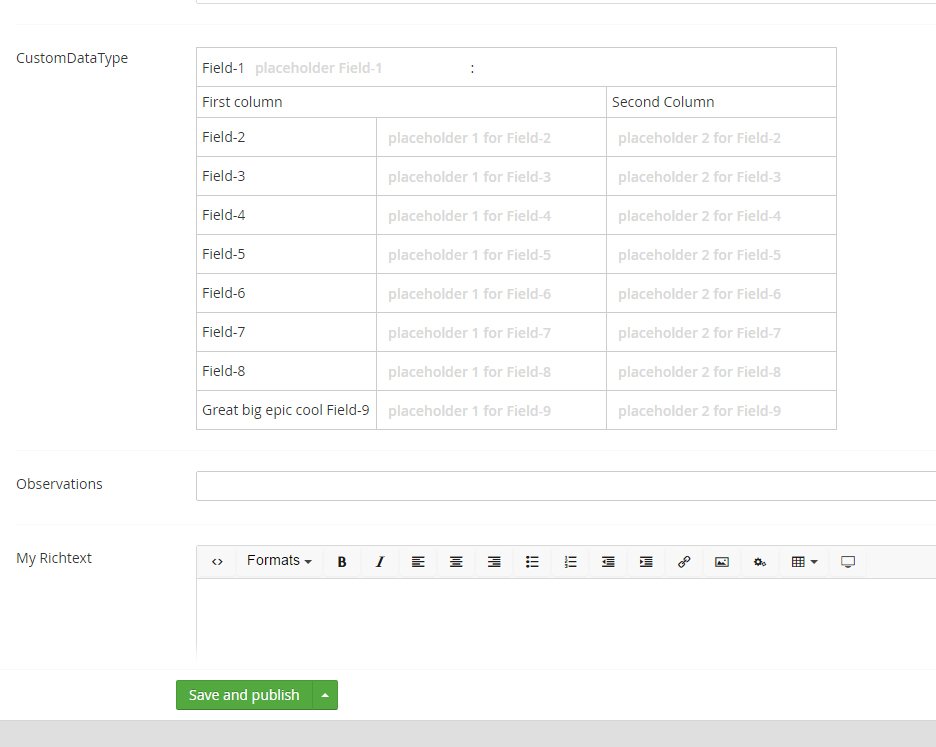Click the CustomDataType property label
Screen dimensions: 936x747
point(72,59)
